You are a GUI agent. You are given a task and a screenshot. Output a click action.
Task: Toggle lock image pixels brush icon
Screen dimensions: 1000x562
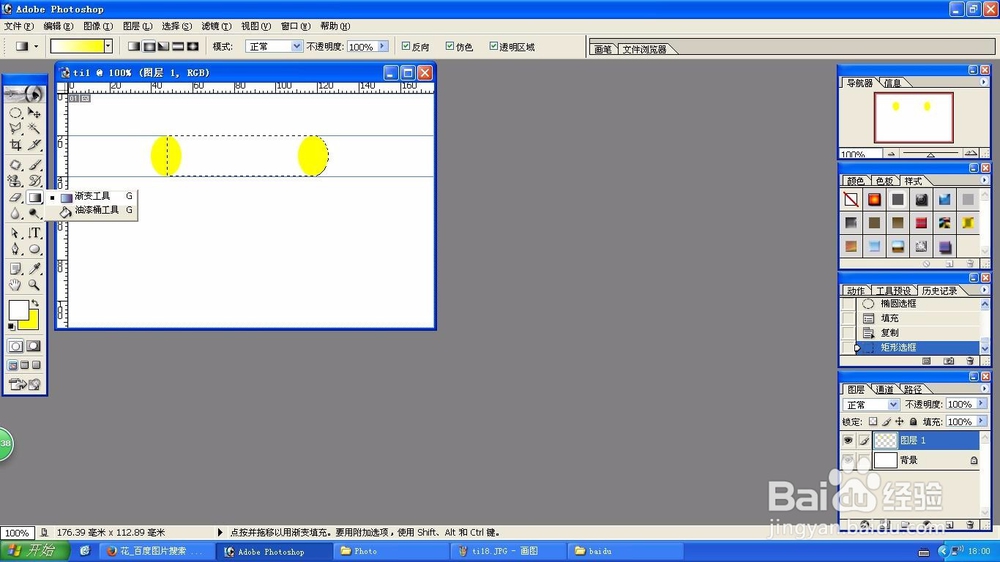pos(886,422)
